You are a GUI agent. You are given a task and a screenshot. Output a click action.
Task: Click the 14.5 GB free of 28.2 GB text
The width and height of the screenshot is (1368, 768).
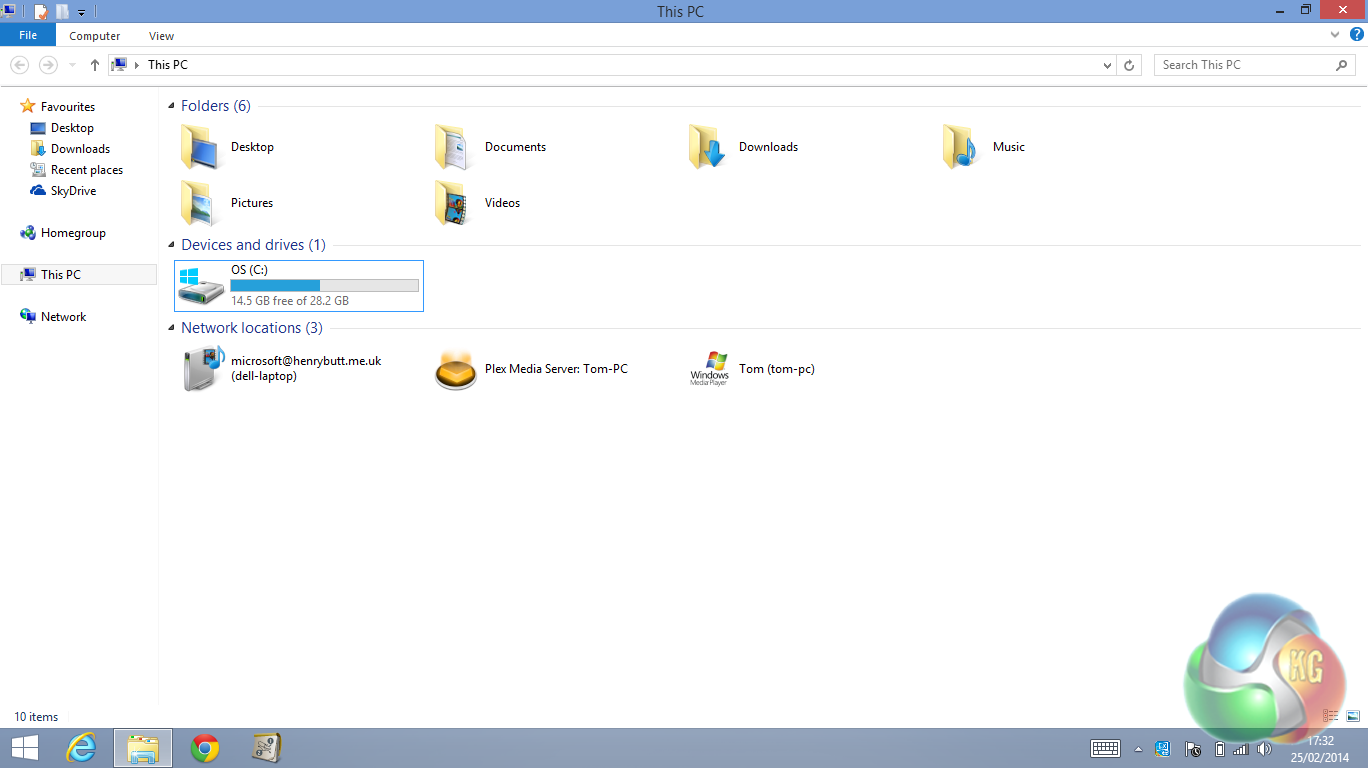(290, 301)
